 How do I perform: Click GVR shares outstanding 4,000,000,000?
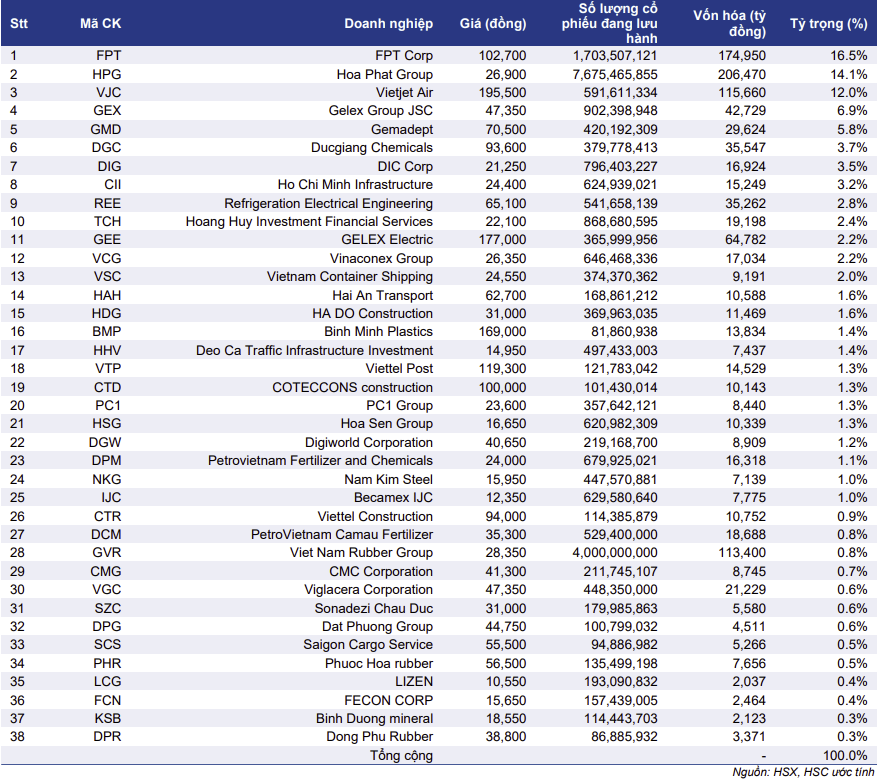609,552
